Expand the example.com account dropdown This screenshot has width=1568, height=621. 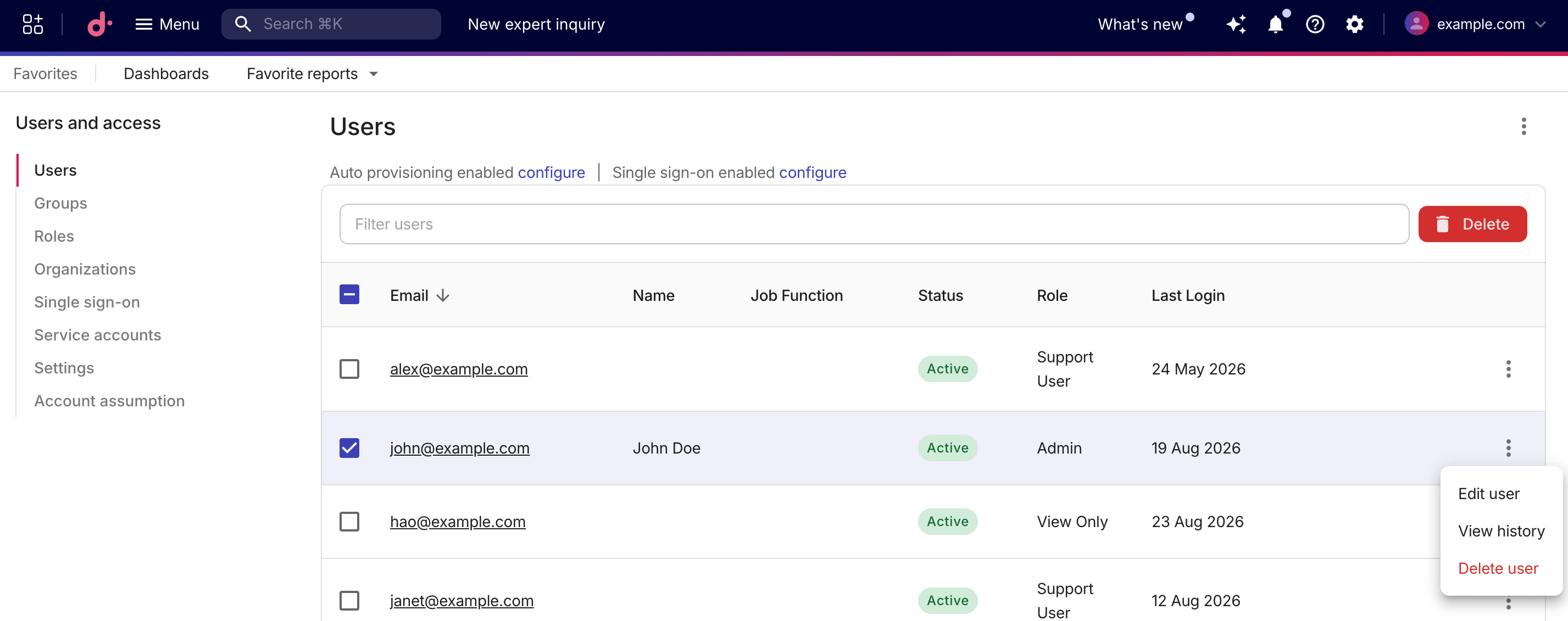pos(1491,24)
